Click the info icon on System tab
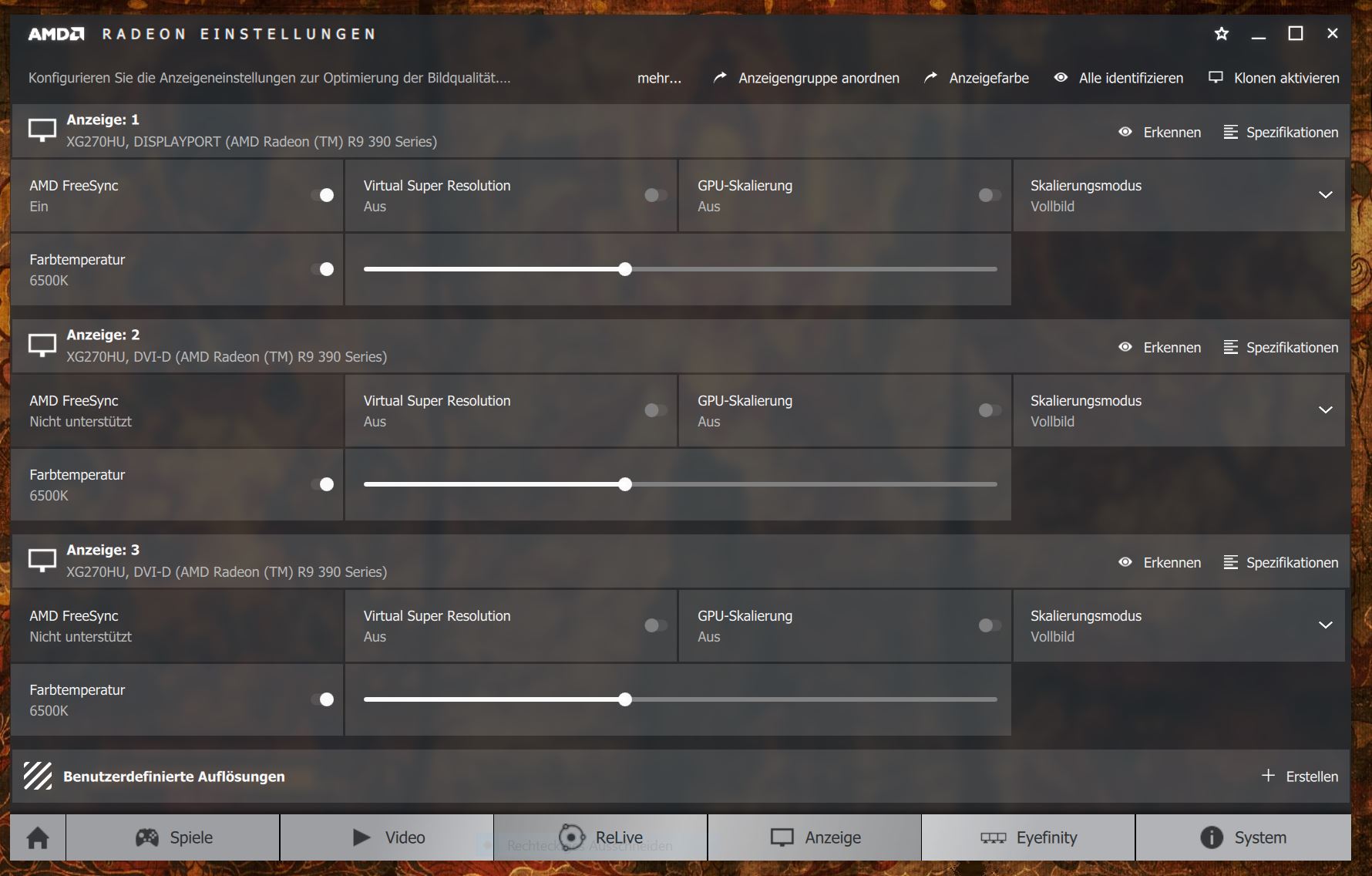Viewport: 1372px width, 876px height. 1212,837
